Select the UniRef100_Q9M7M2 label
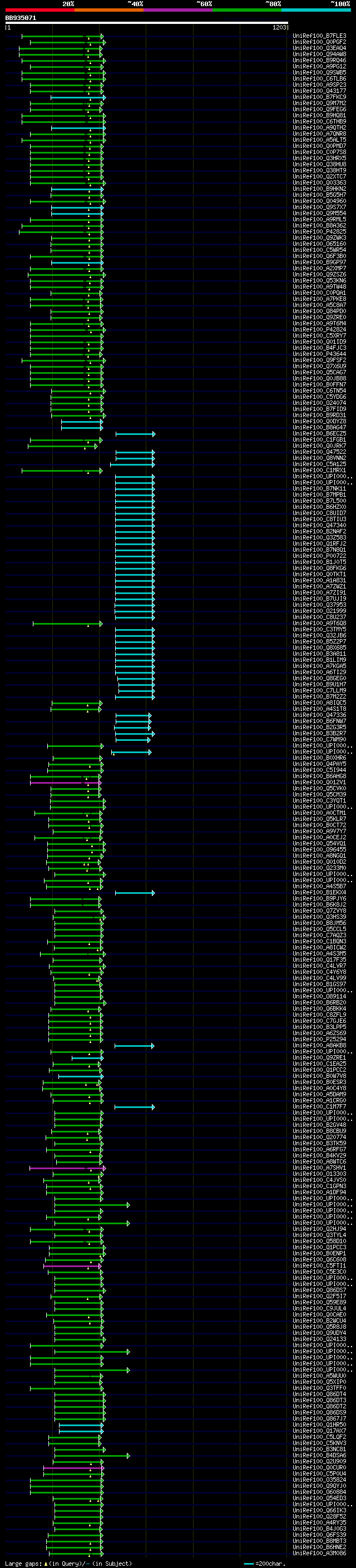Screen dimensions: 356x1568 (x=319, y=103)
